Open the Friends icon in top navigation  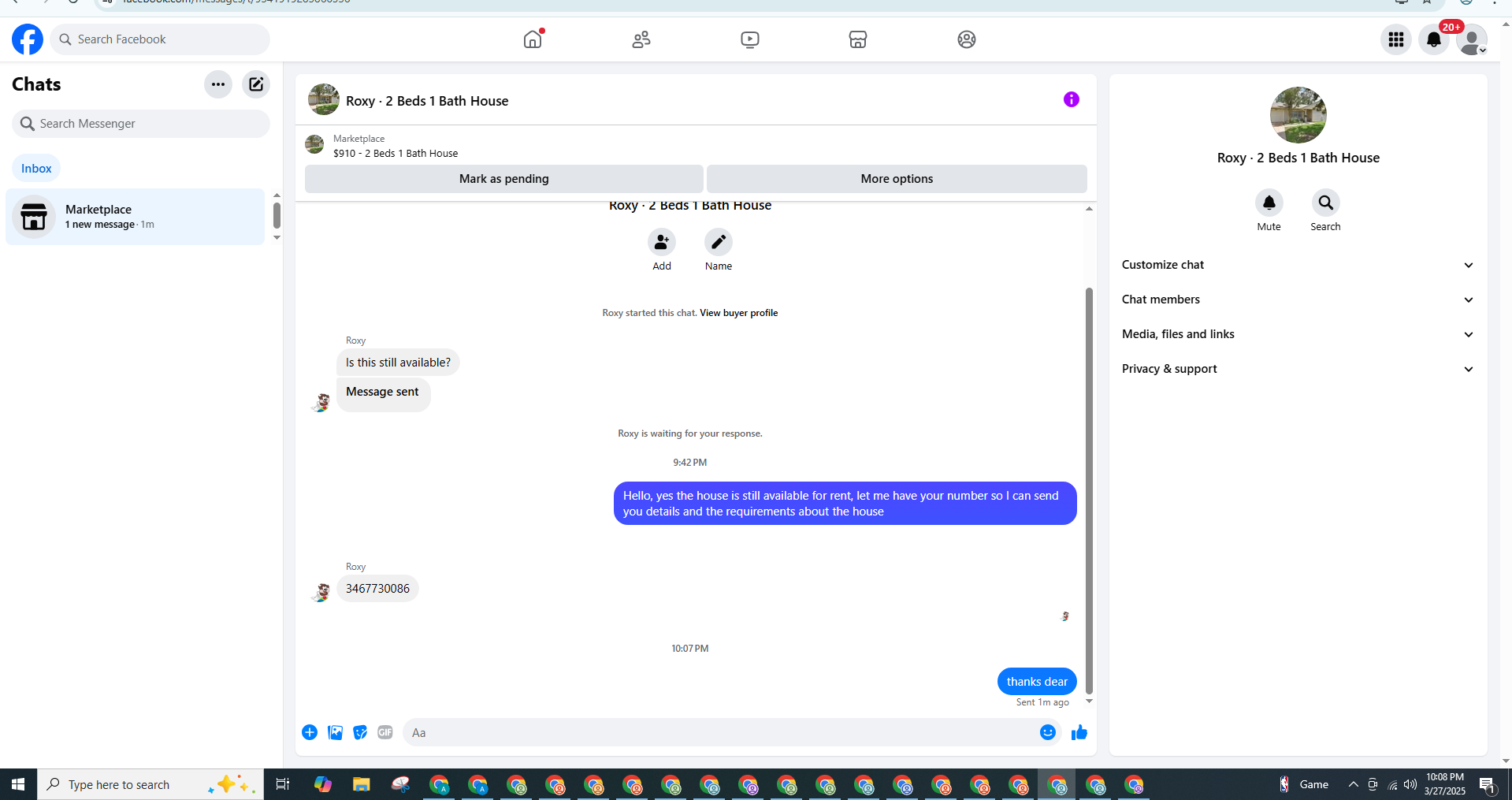click(641, 39)
